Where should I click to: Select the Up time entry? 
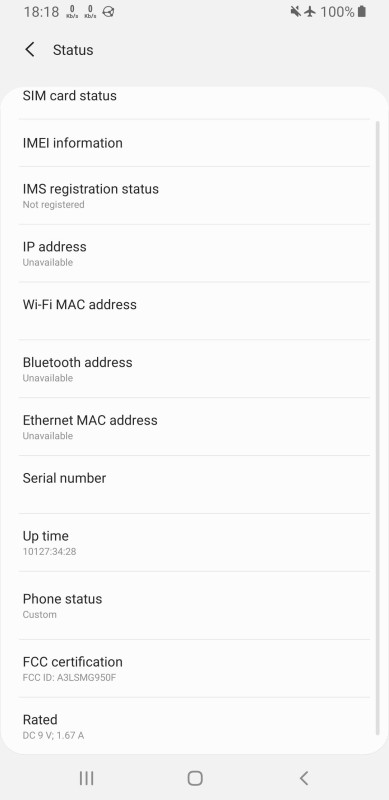pyautogui.click(x=194, y=542)
